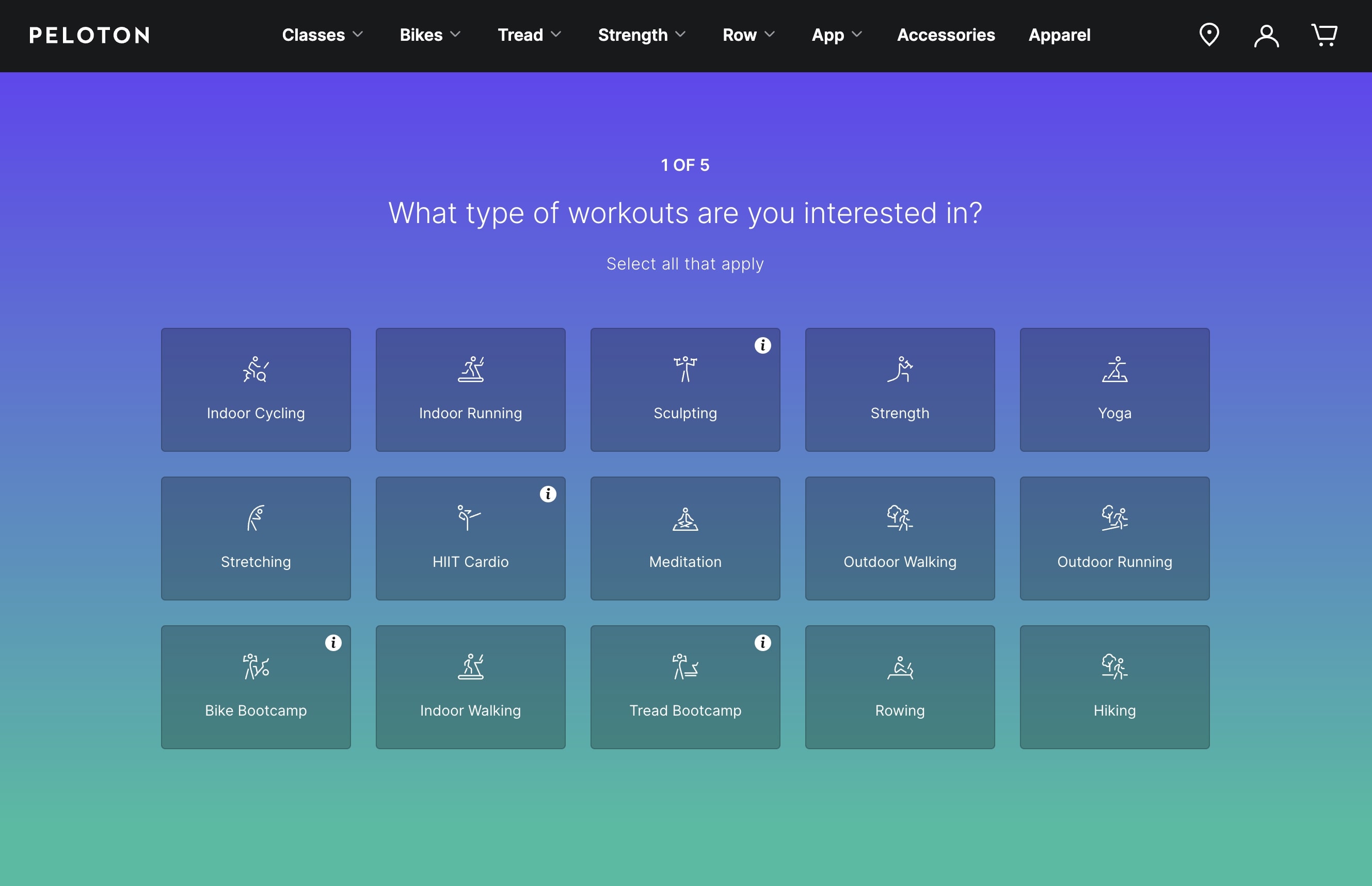Show info for Tread Bootcamp
Image resolution: width=1372 pixels, height=886 pixels.
coord(762,643)
